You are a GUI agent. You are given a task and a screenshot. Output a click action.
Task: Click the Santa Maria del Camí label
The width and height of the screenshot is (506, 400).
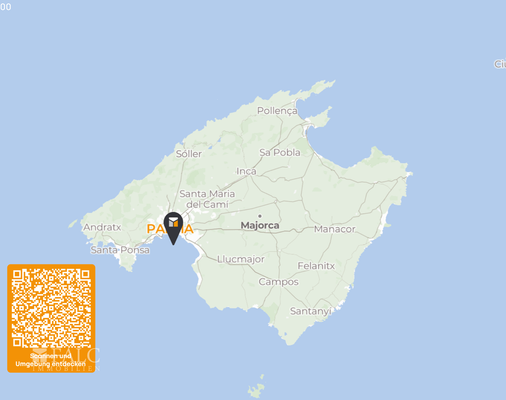click(207, 199)
